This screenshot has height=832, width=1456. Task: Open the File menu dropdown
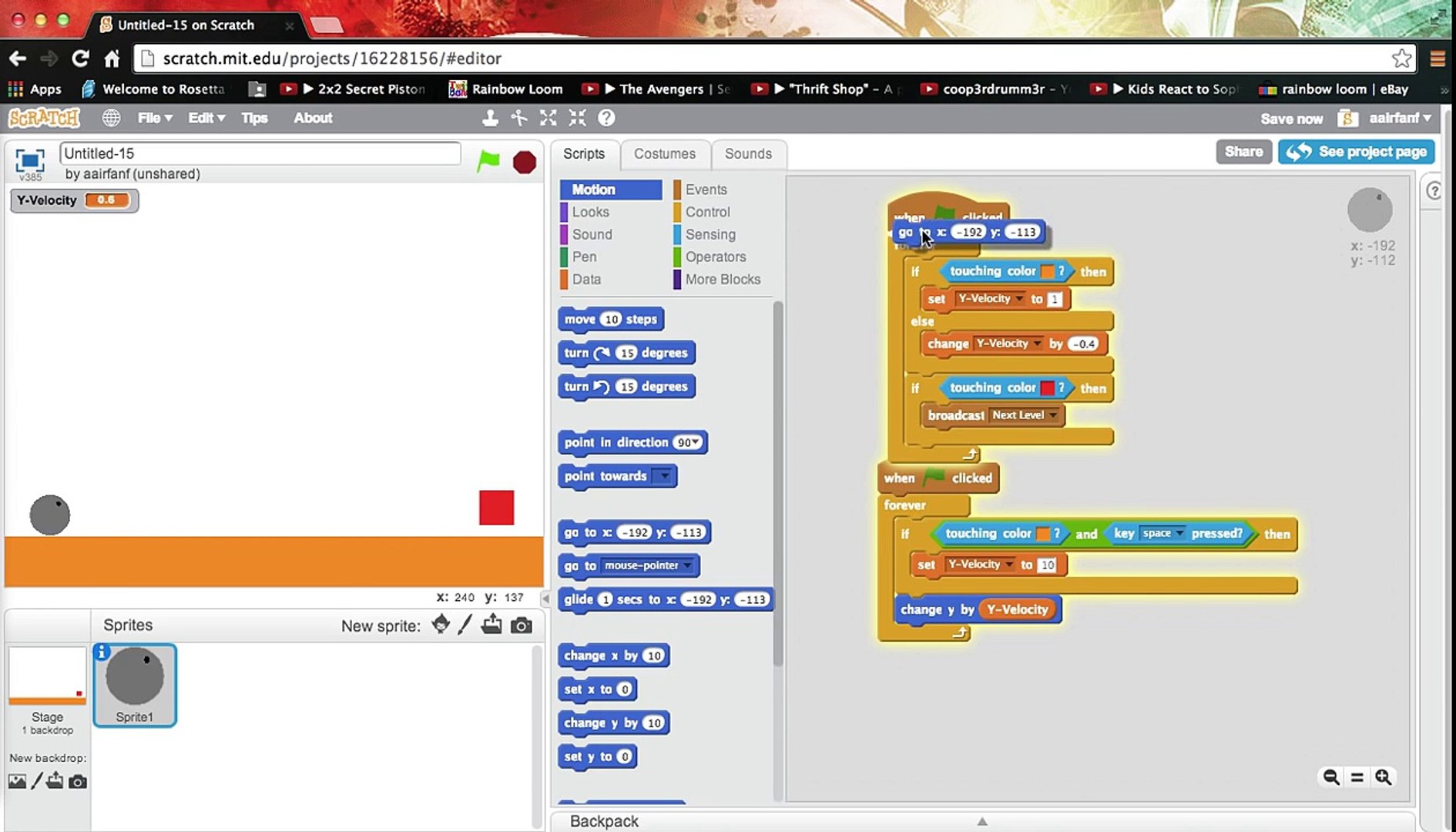pos(155,118)
